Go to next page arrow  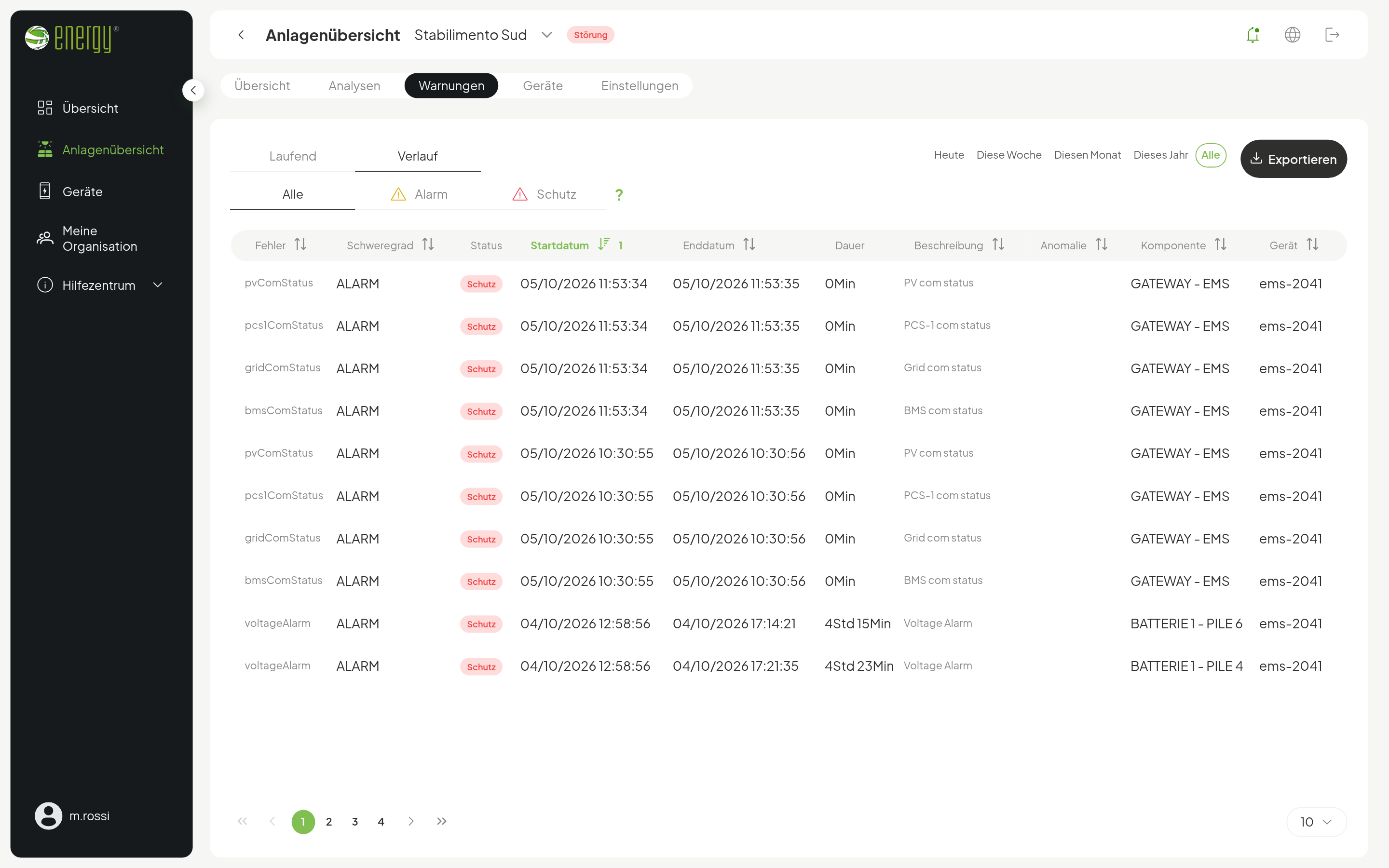pyautogui.click(x=411, y=822)
